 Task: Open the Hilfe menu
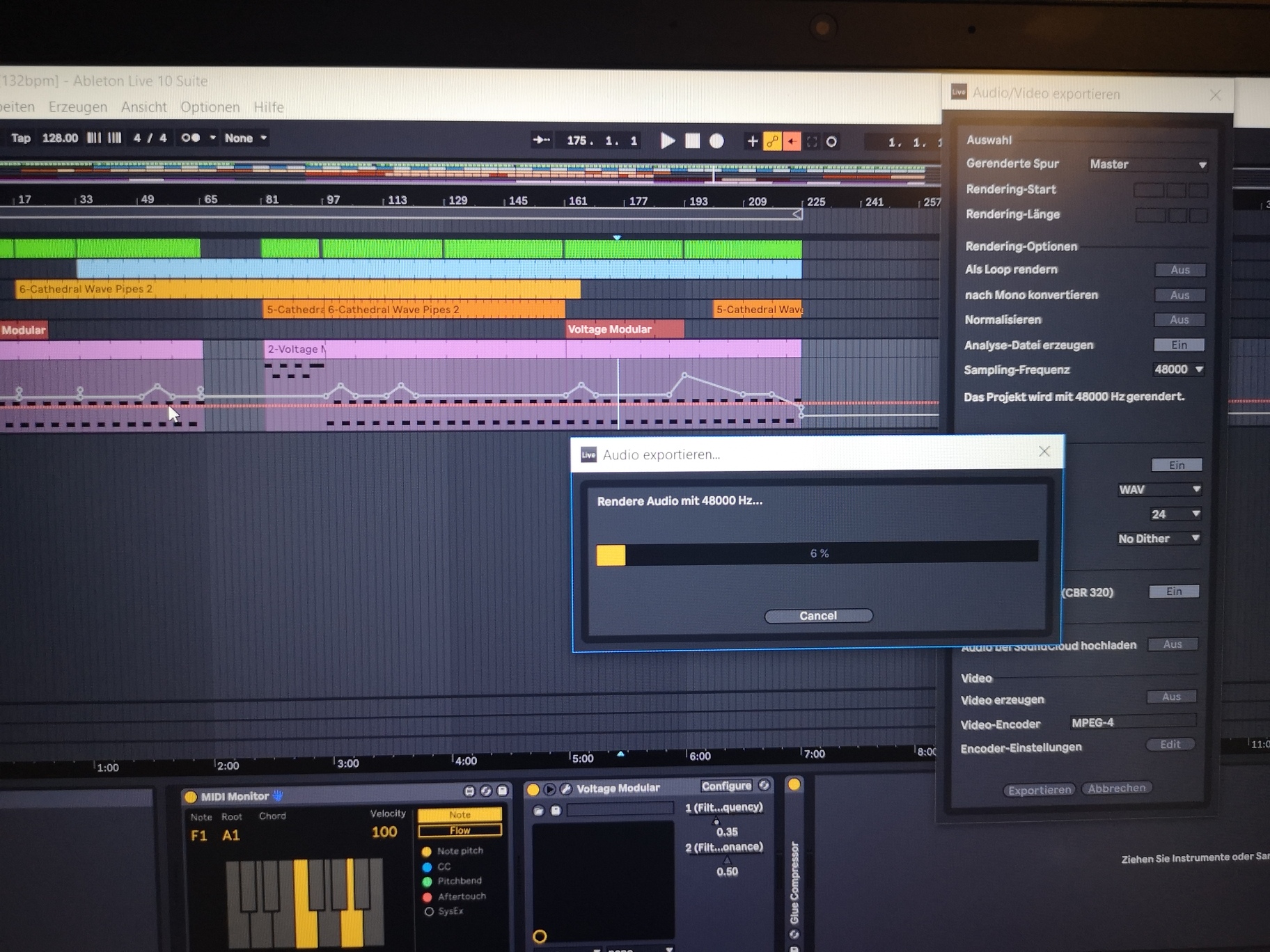tap(268, 106)
